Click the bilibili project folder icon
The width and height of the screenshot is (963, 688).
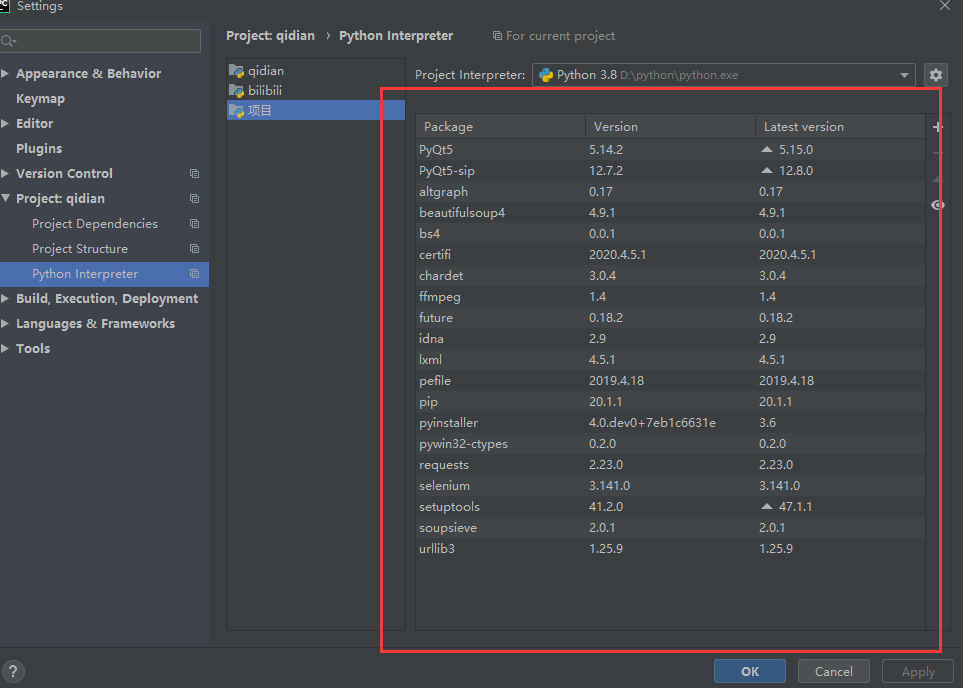tap(236, 91)
